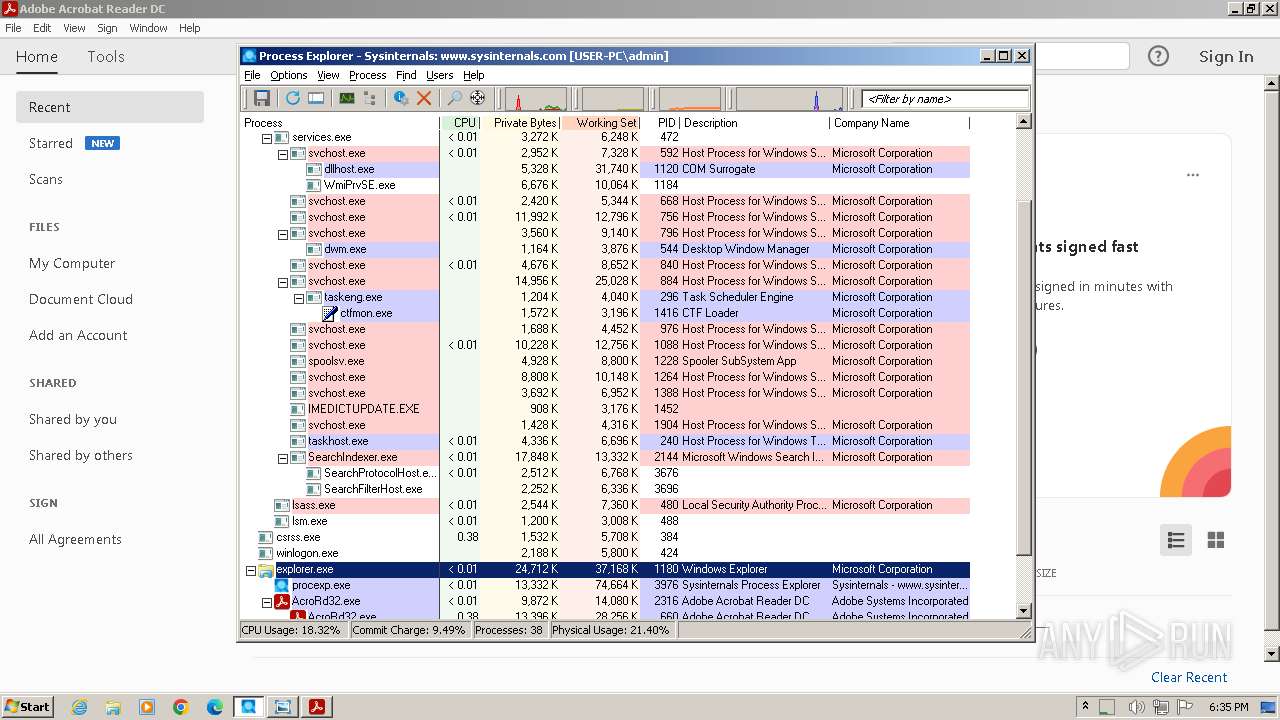Select the winlogon.exe process row
Image resolution: width=1280 pixels, height=720 pixels.
pos(605,553)
